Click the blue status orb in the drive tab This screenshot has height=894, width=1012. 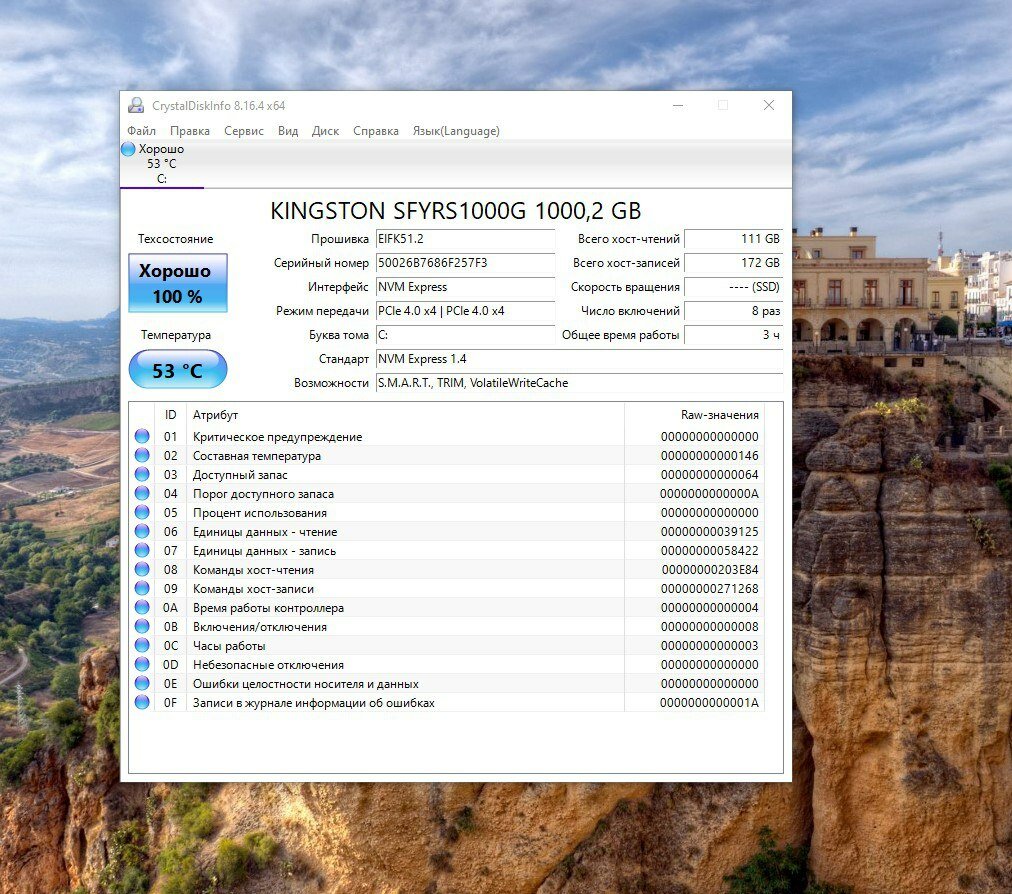[128, 149]
